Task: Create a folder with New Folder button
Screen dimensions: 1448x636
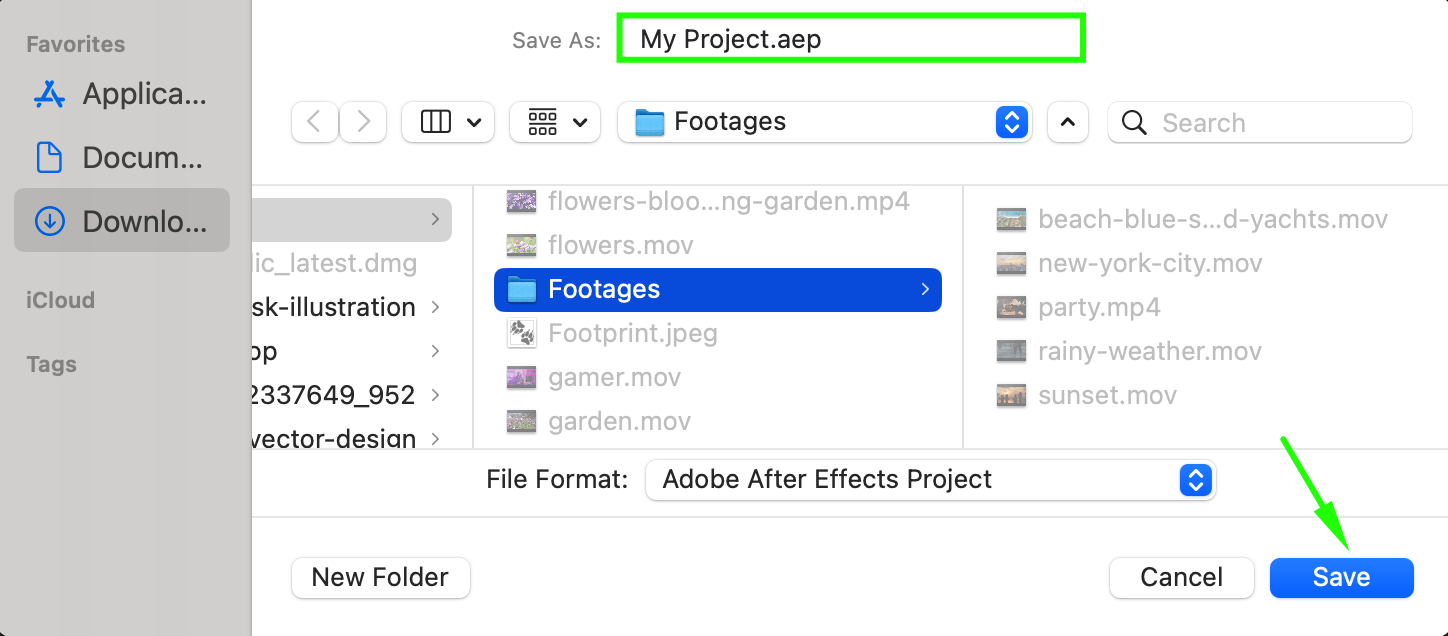Action: (x=380, y=577)
